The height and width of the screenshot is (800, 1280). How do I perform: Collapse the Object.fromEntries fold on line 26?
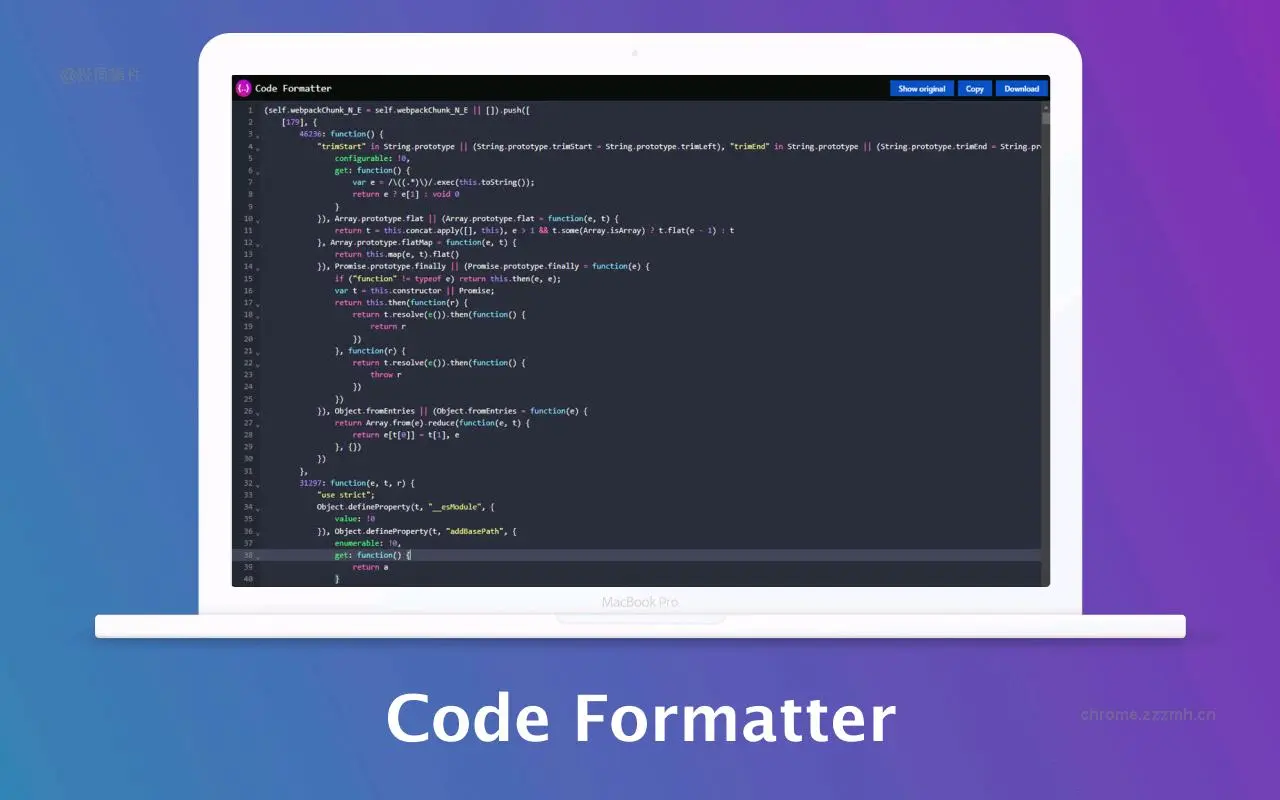point(258,413)
